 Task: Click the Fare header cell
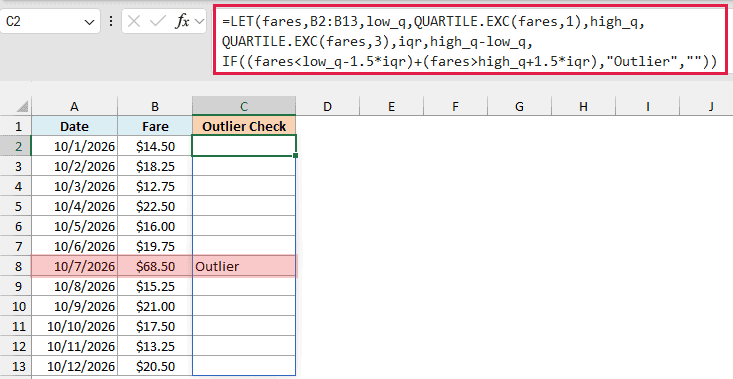[155, 126]
